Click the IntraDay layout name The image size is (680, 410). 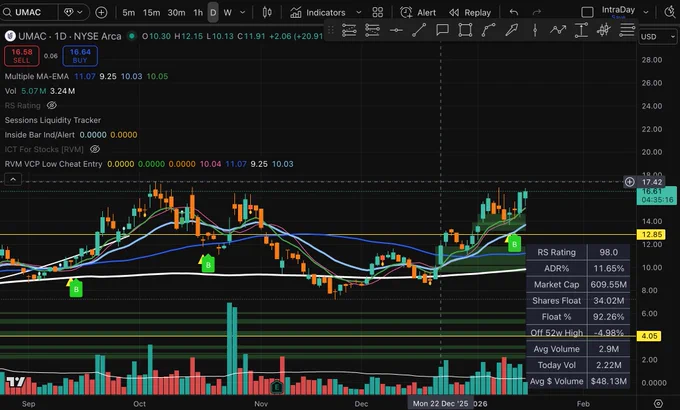point(618,10)
